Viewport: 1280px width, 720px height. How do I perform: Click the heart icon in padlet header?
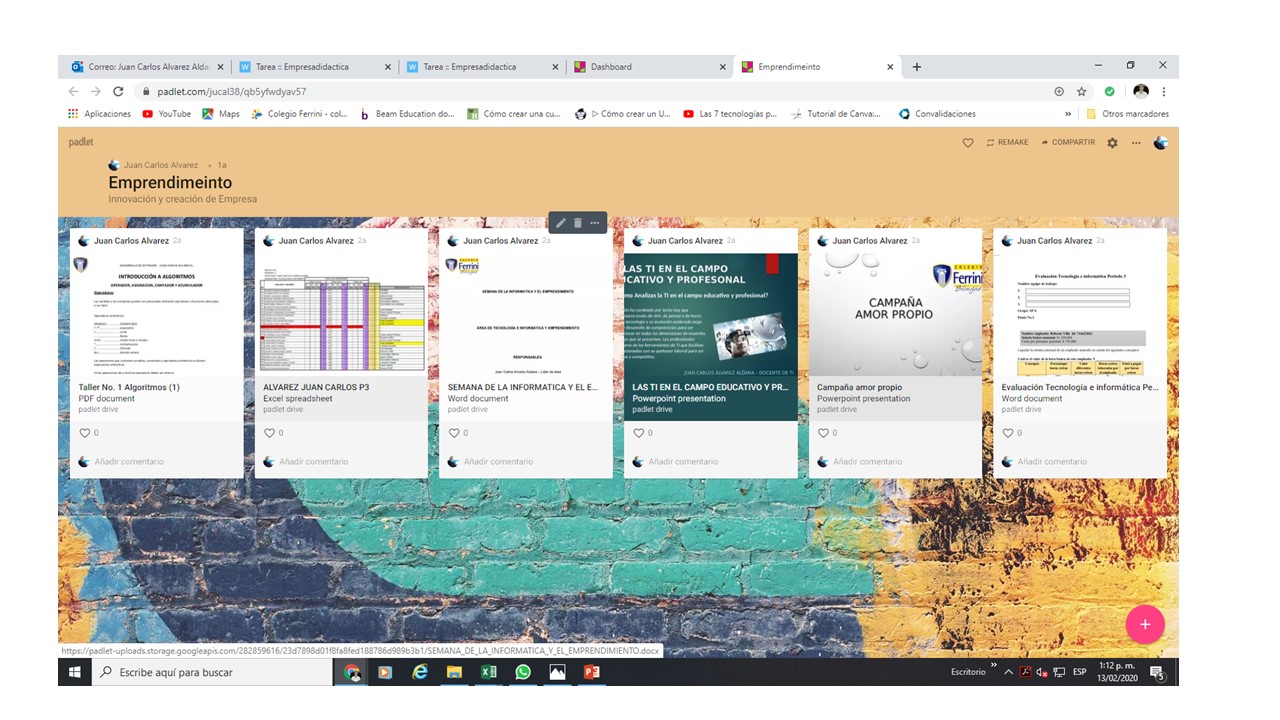tap(967, 143)
